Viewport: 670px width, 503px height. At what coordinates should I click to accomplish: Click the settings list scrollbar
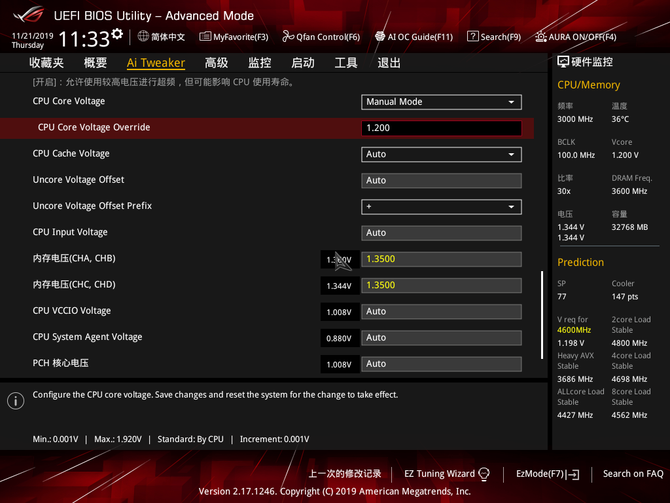point(542,315)
